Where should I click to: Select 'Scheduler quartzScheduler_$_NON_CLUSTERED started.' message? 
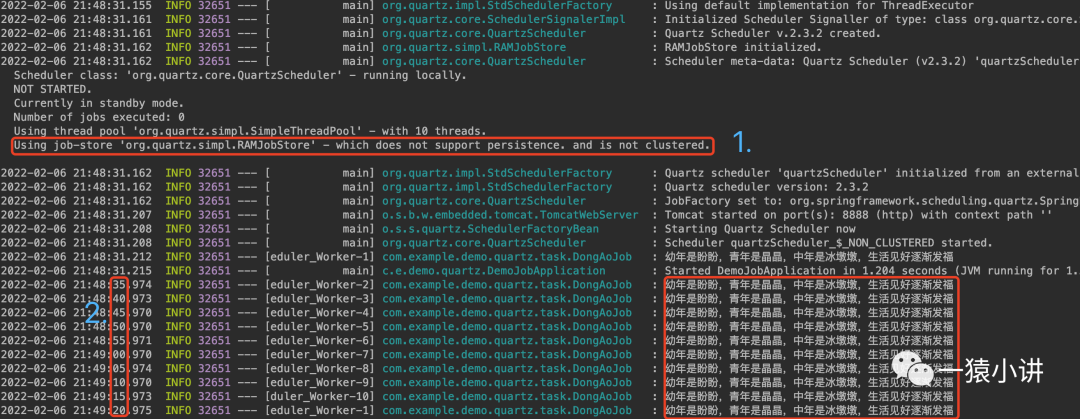829,243
